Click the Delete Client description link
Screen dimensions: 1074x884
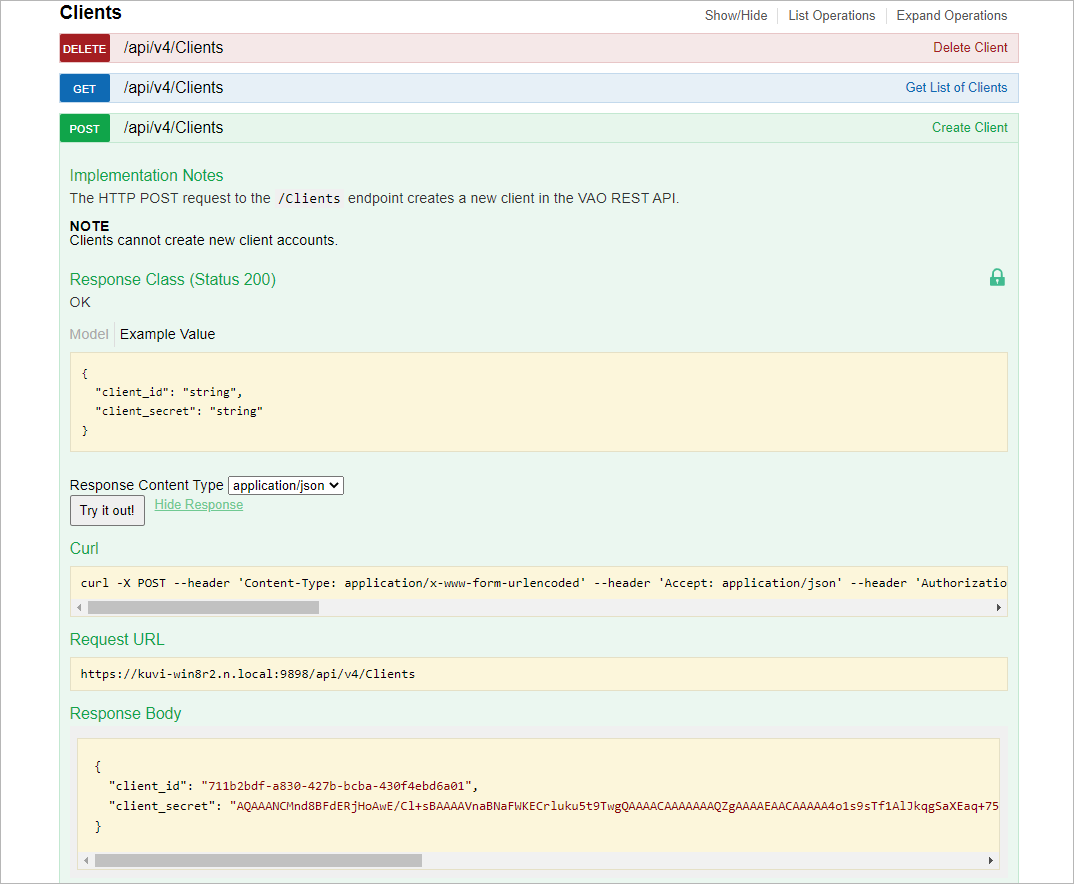970,48
